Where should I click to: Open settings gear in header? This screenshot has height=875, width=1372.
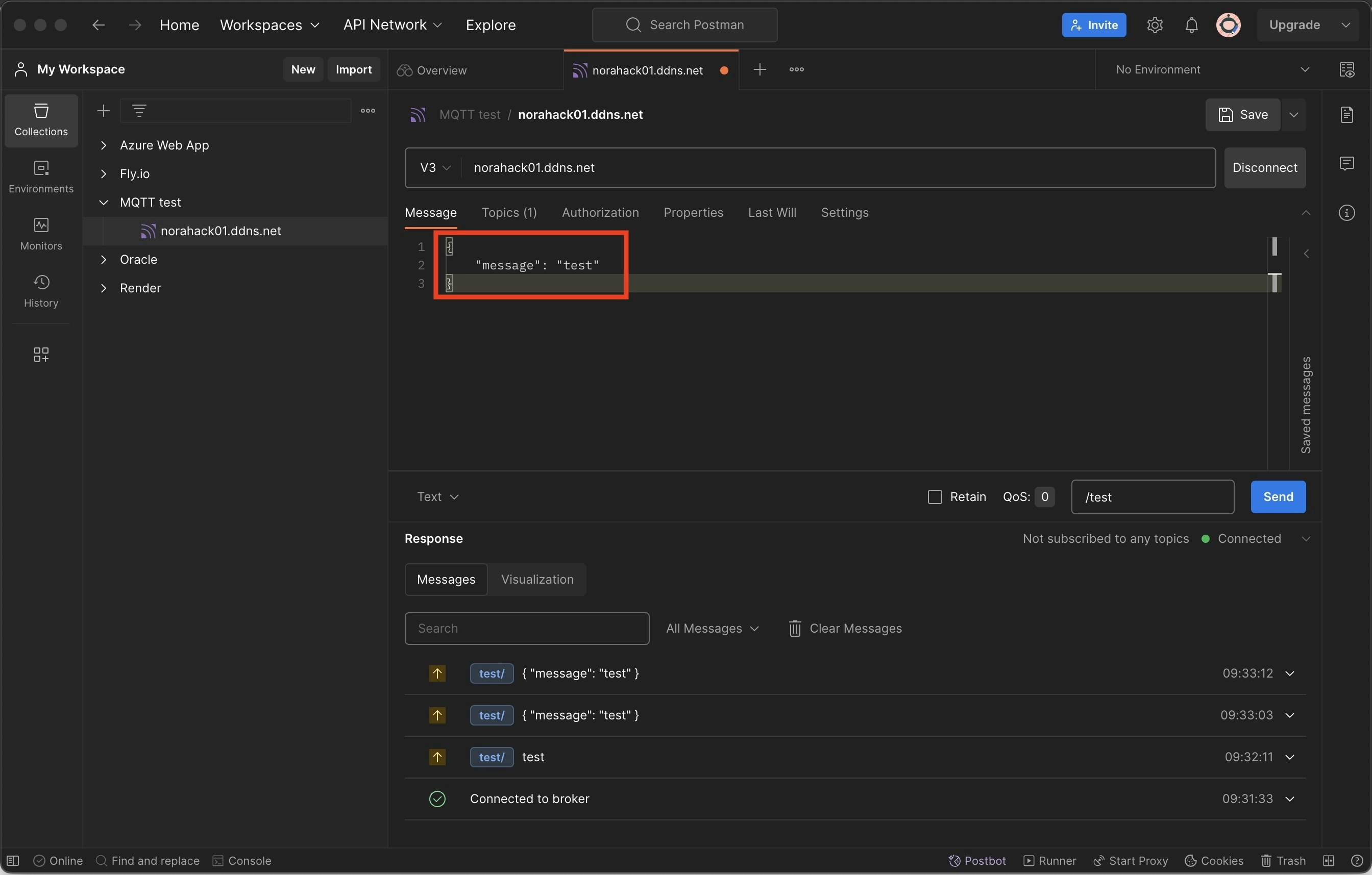click(1155, 25)
